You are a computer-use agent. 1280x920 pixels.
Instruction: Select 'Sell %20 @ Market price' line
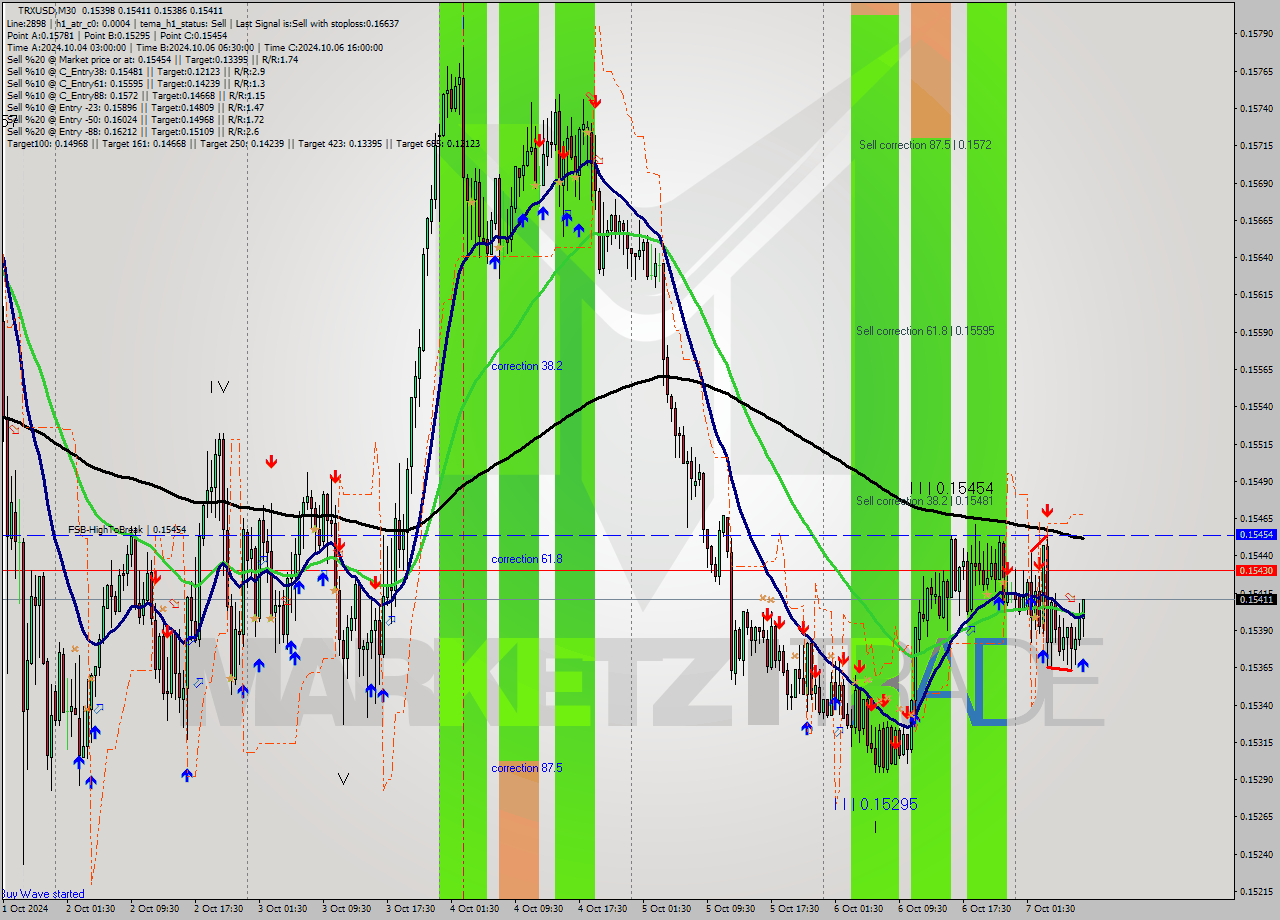(152, 59)
